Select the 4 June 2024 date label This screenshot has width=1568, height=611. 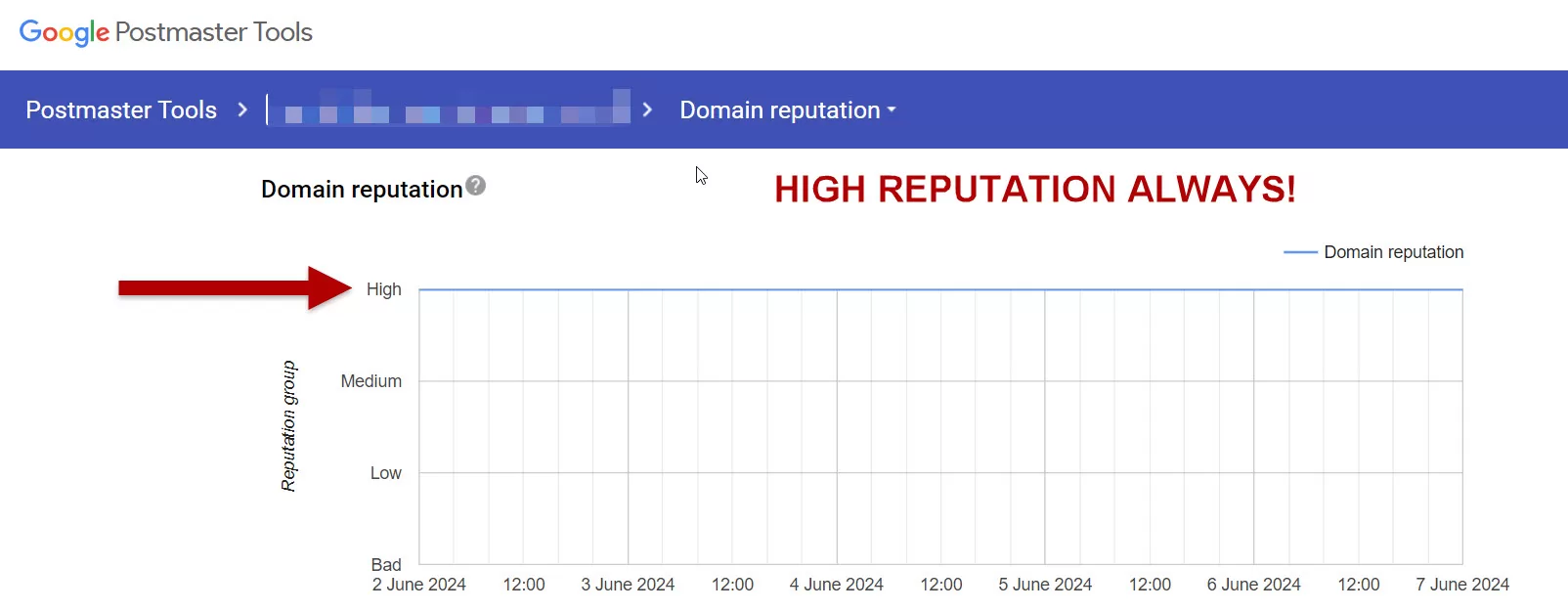836,585
